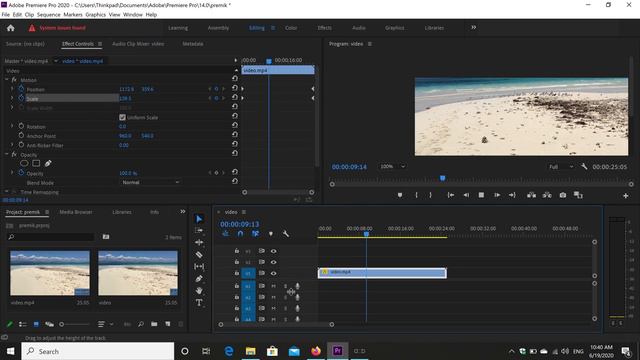Click New Bin folder icon in Project panel

(154, 324)
